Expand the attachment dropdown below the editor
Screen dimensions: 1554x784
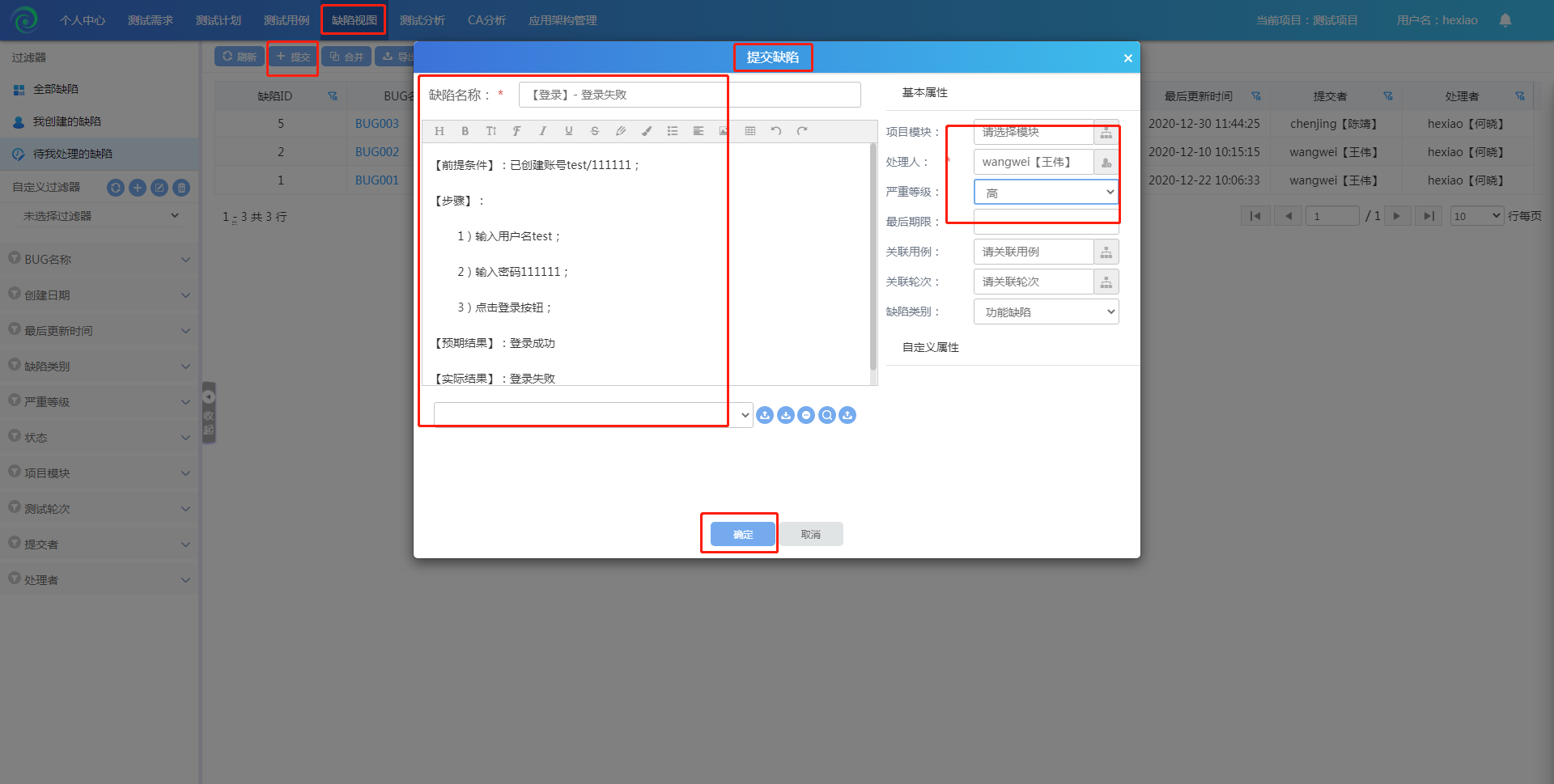(745, 415)
